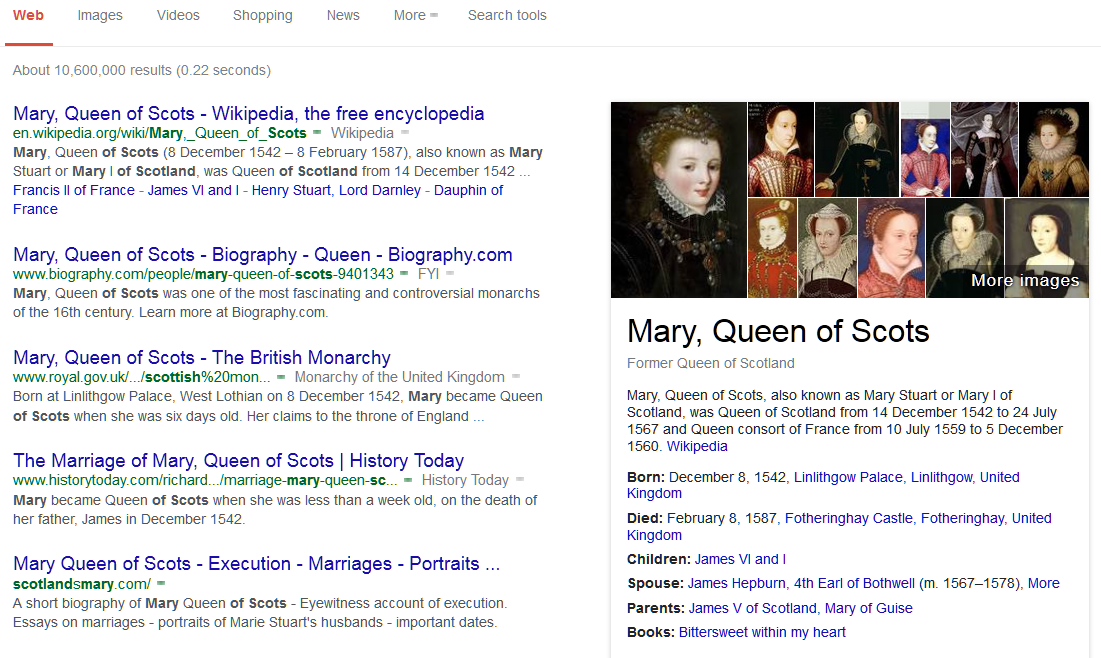Open The British Monarchy result
The image size is (1101, 658).
(202, 358)
